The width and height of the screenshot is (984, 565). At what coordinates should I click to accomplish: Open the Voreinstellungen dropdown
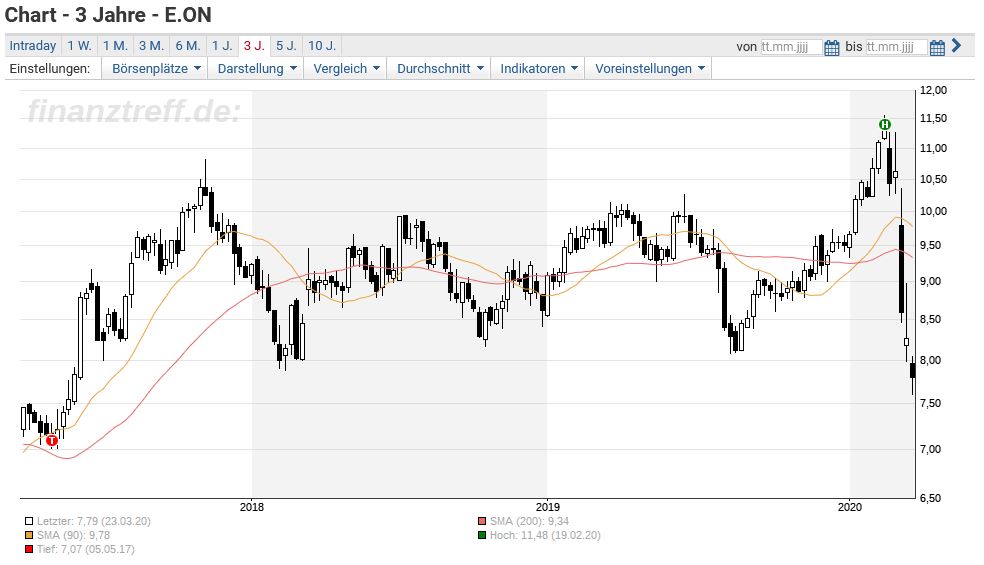650,68
